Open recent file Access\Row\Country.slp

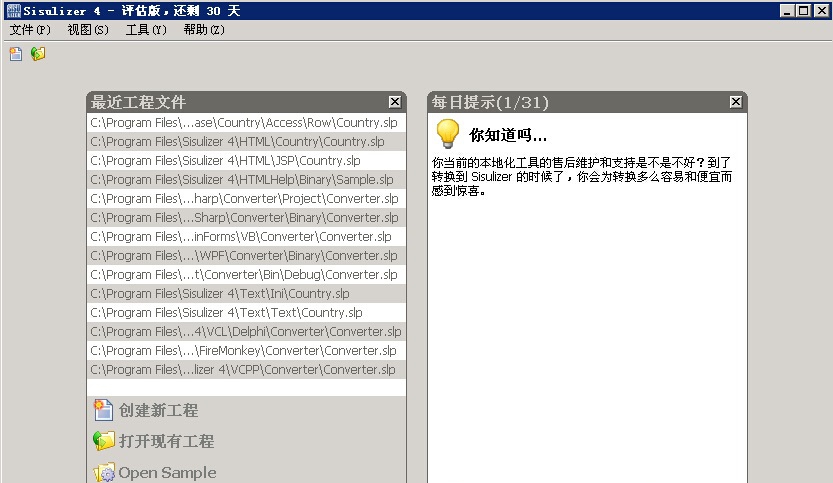point(246,123)
